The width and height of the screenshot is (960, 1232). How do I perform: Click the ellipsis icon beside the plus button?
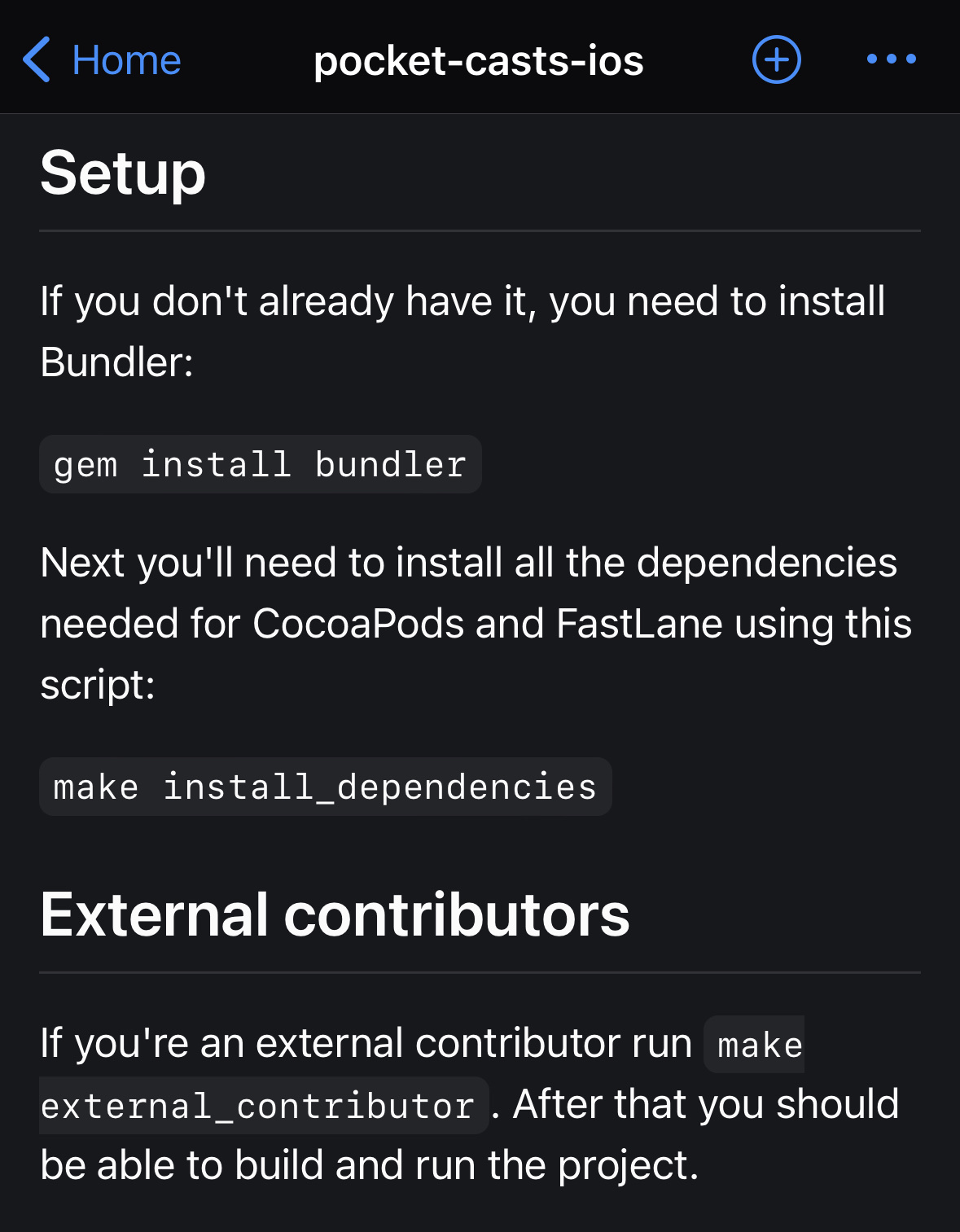(892, 59)
